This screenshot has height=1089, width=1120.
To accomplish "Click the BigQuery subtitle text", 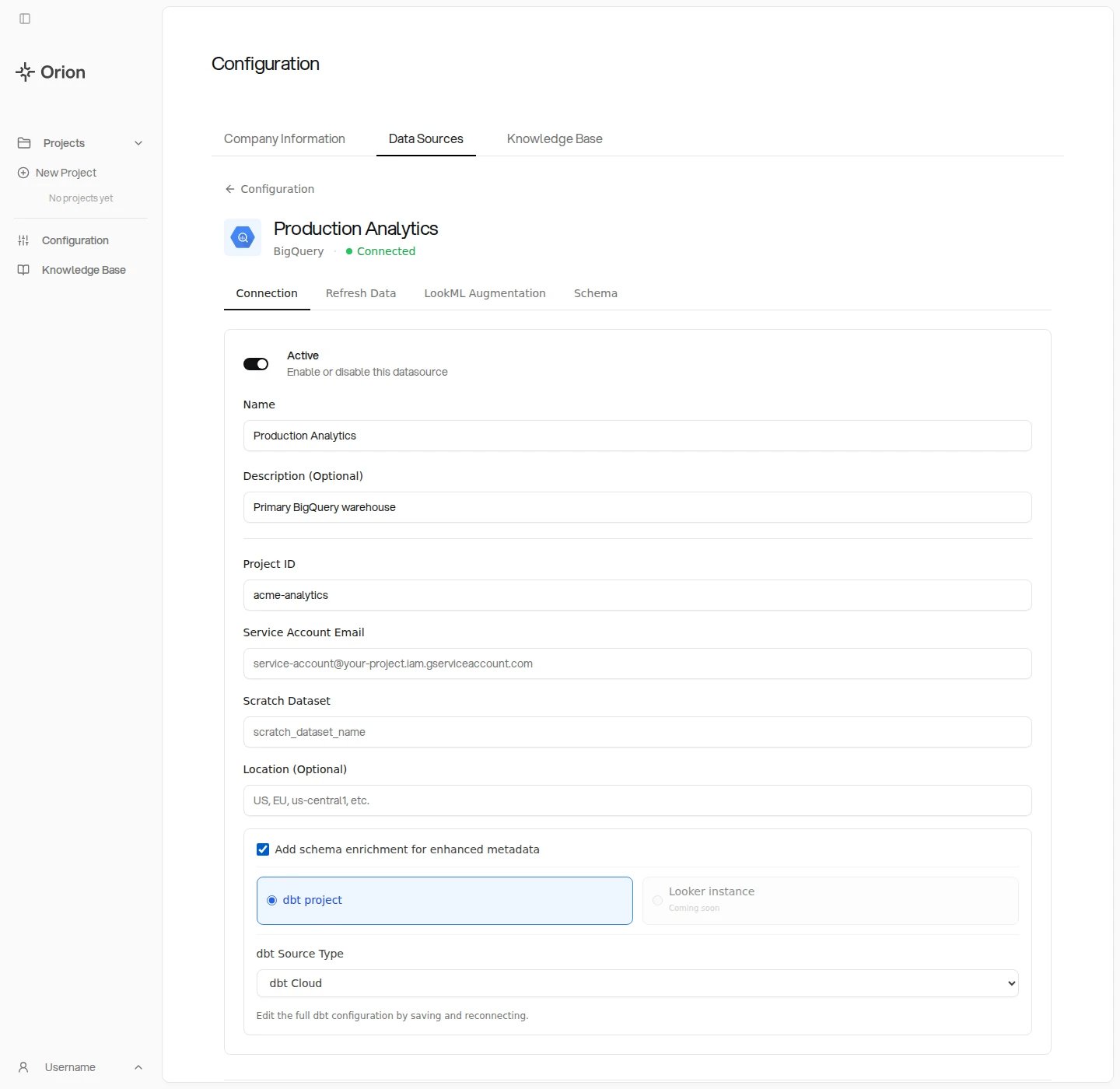I will 299,251.
